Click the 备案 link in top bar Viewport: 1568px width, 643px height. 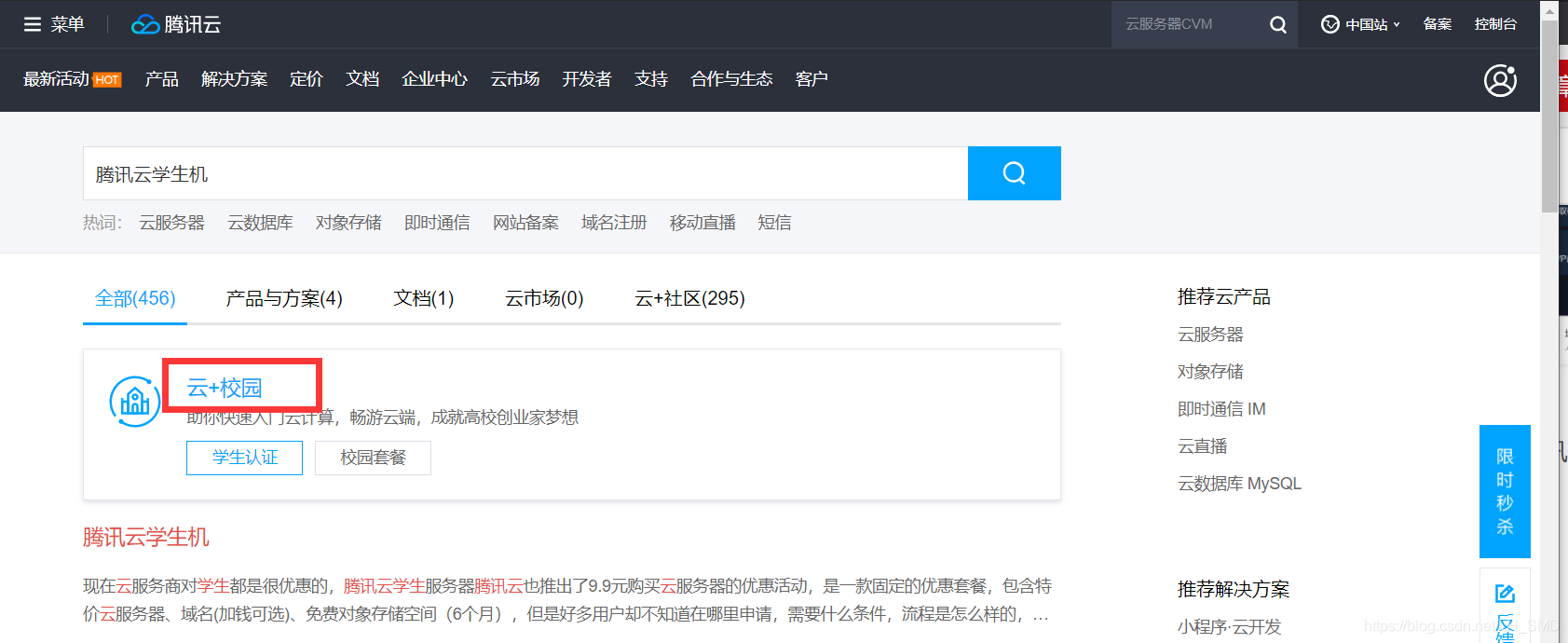[1437, 24]
